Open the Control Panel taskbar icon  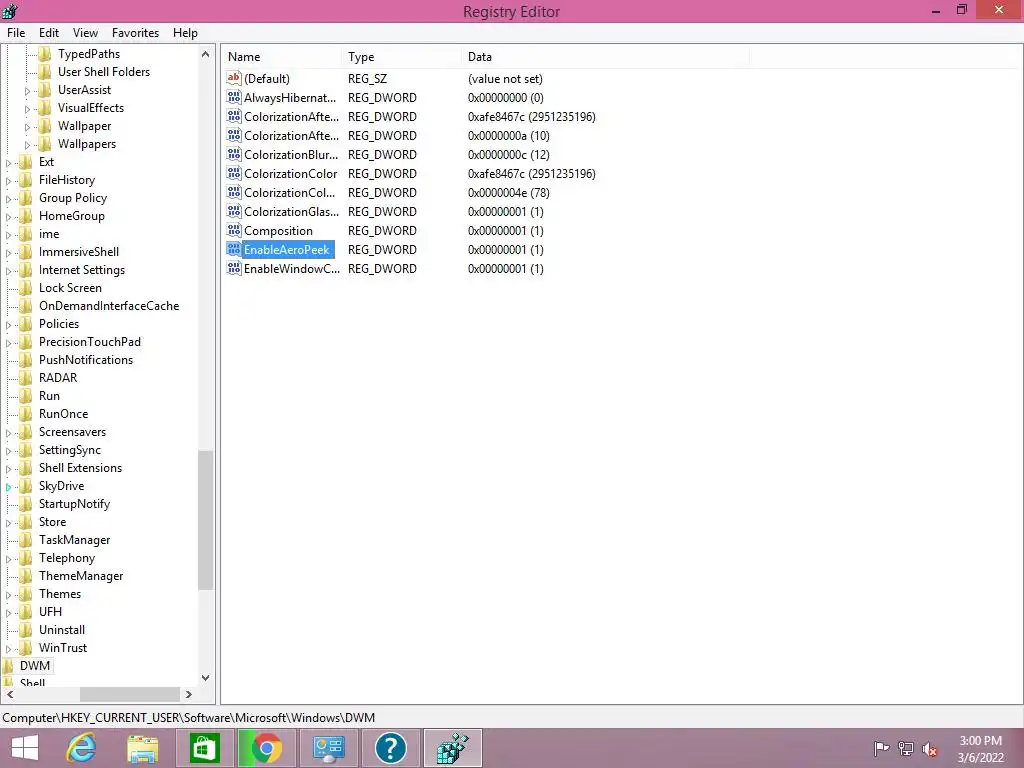(328, 748)
